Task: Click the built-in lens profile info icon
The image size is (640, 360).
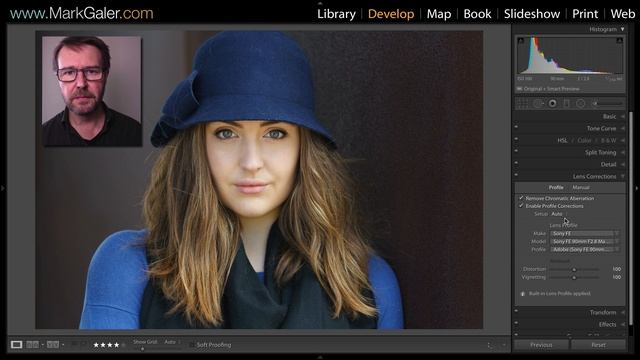Action: [x=523, y=293]
